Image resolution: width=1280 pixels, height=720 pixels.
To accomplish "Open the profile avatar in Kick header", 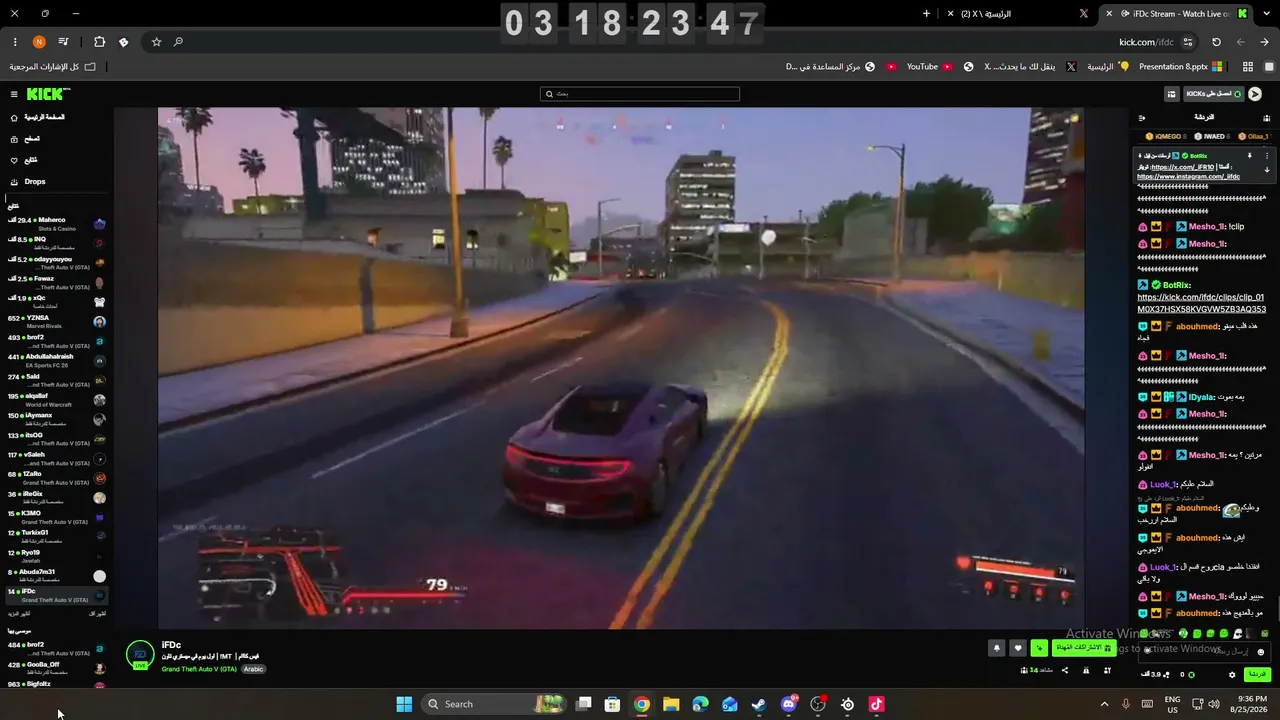I will [x=1255, y=94].
